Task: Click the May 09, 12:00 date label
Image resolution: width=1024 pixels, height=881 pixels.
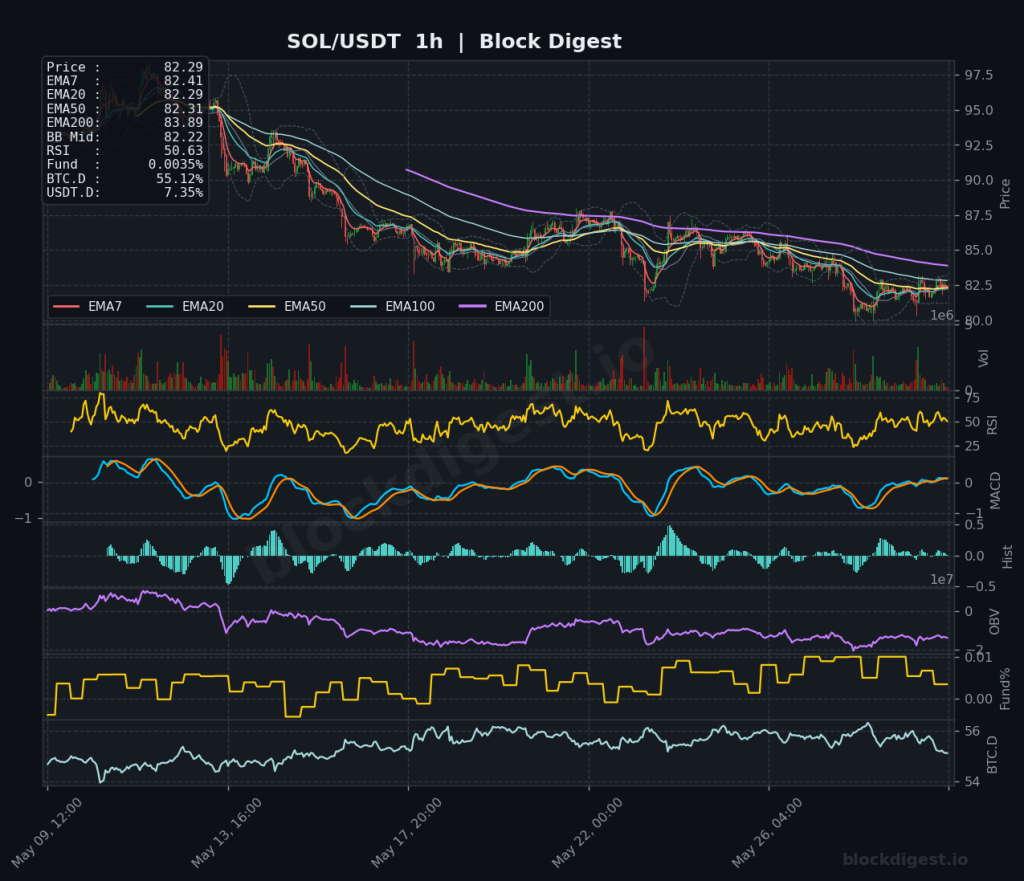Action: pyautogui.click(x=47, y=833)
